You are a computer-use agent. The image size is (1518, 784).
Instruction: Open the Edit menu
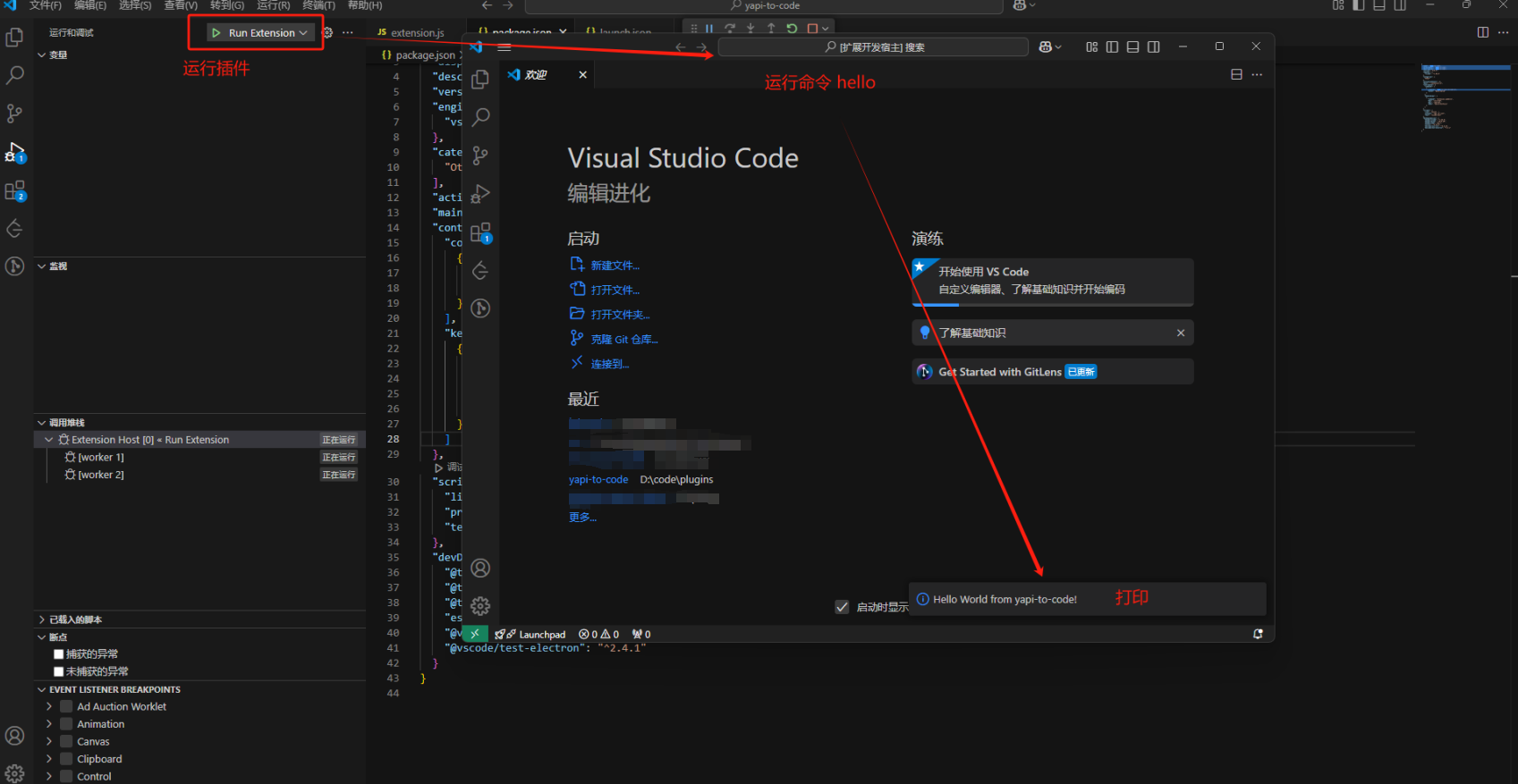point(90,5)
